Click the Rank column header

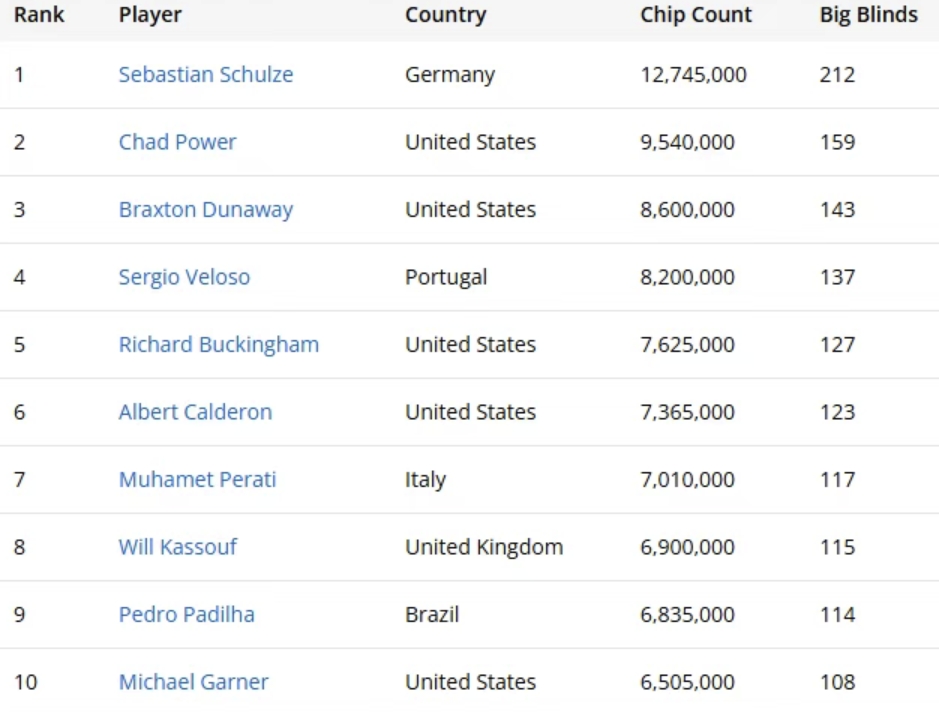pyautogui.click(x=39, y=15)
